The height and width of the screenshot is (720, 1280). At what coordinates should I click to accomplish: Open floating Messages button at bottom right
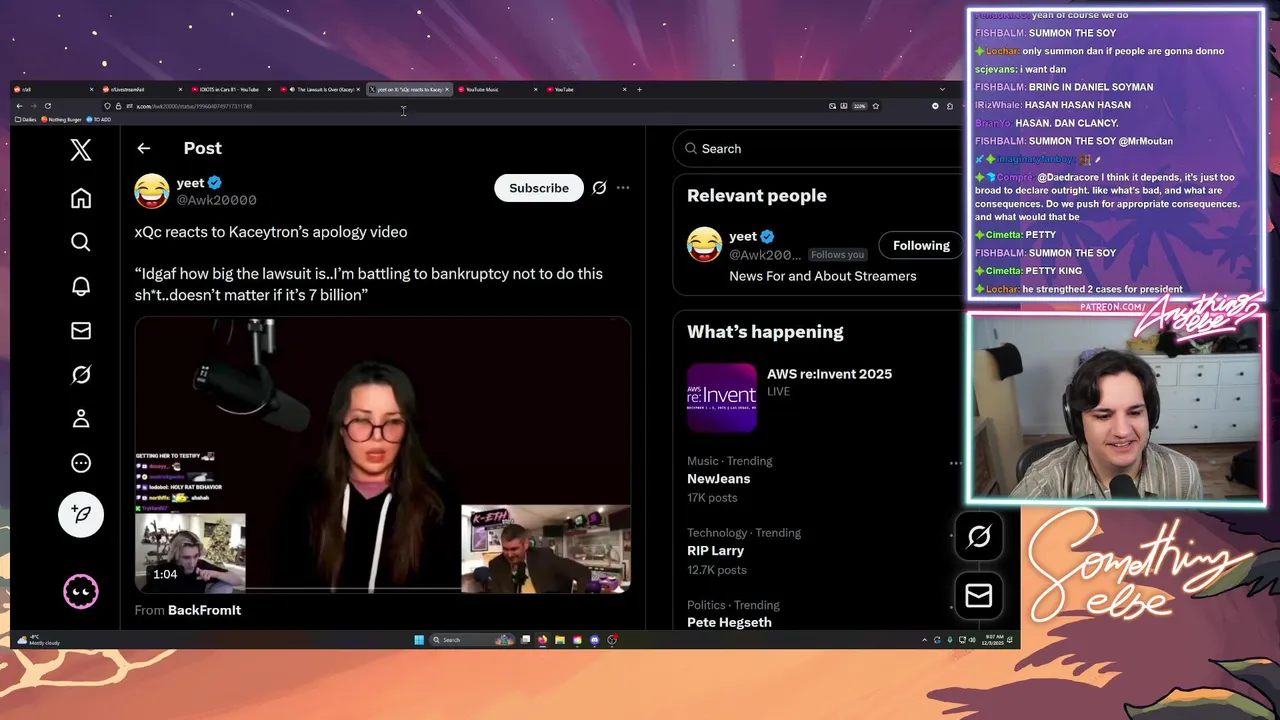[979, 596]
